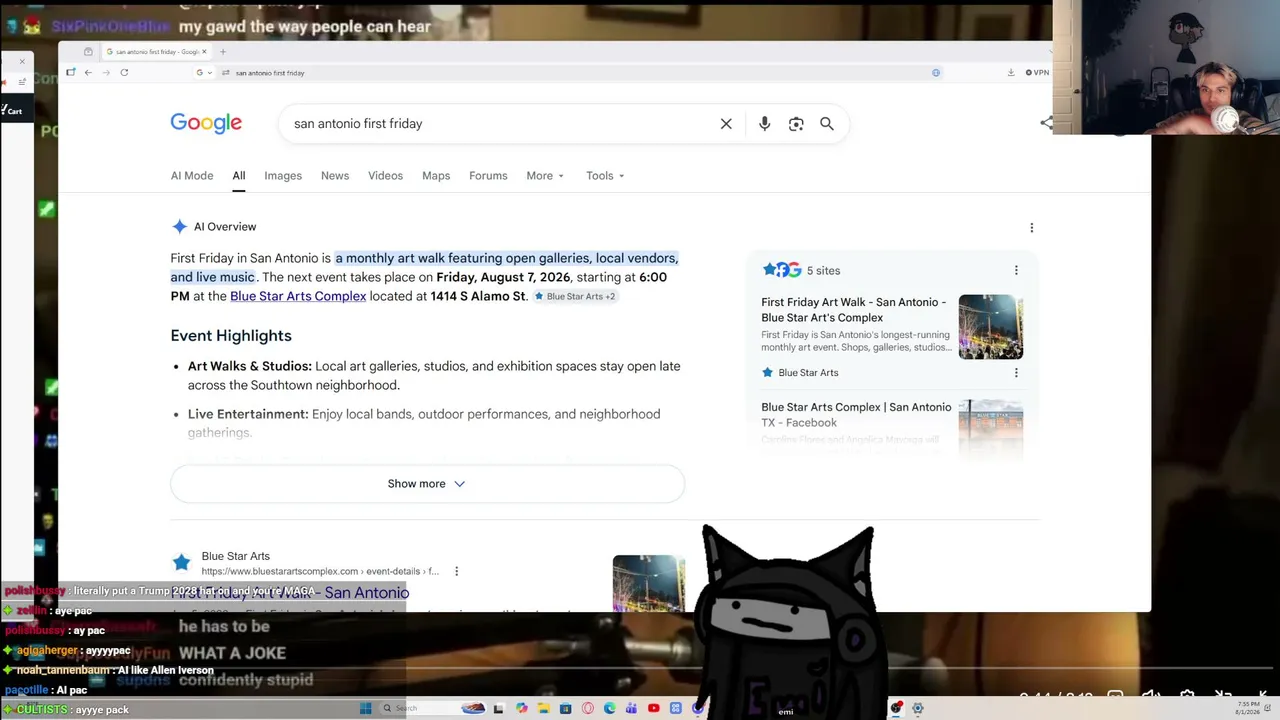Switch to News tab
Image resolution: width=1280 pixels, height=720 pixels.
coord(335,176)
